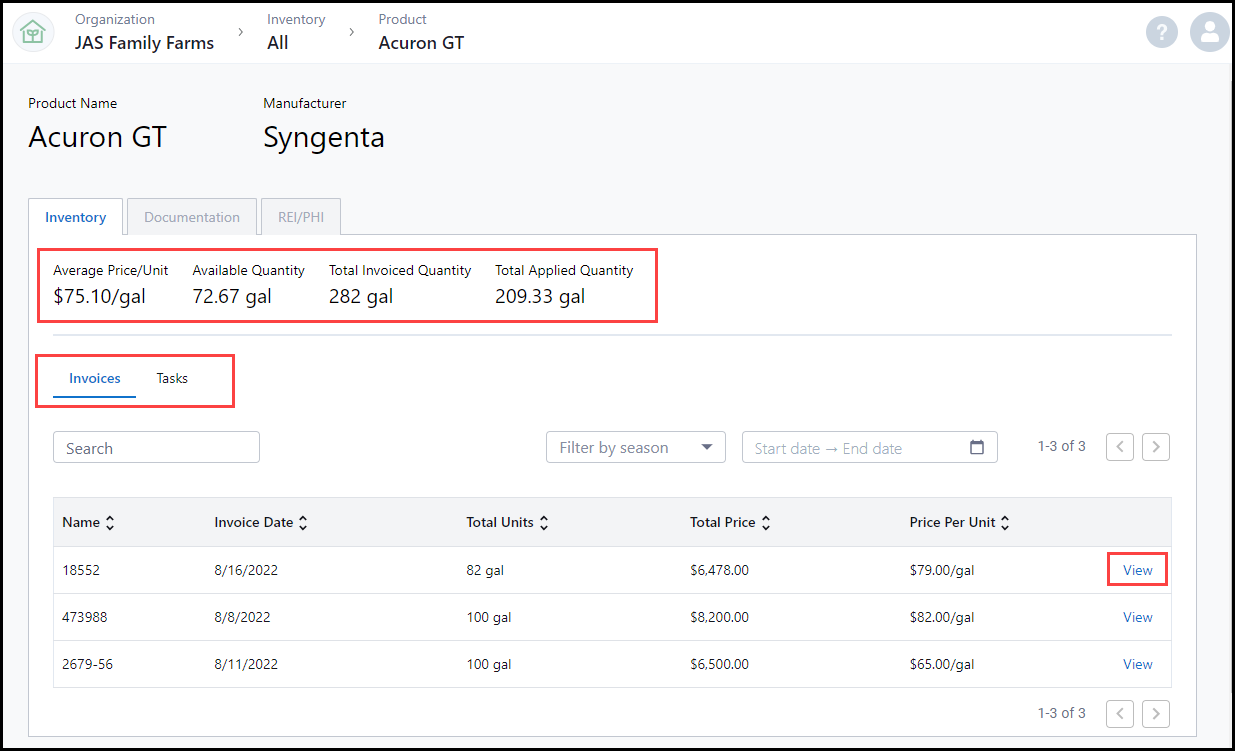Click the farm home logo icon
1235x751 pixels.
(33, 32)
